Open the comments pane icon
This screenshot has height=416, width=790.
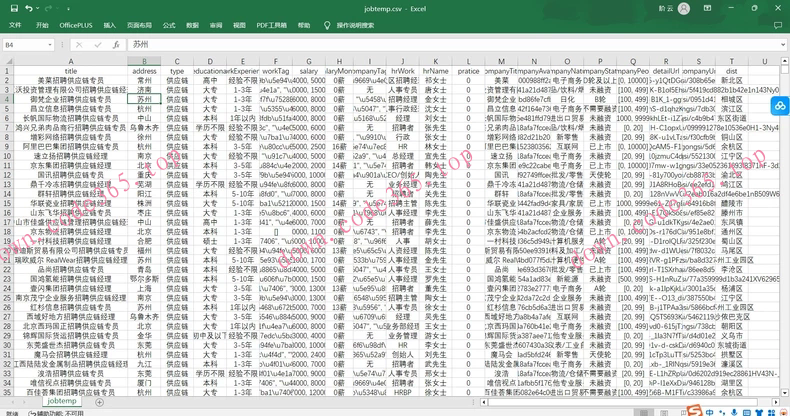pyautogui.click(x=778, y=25)
